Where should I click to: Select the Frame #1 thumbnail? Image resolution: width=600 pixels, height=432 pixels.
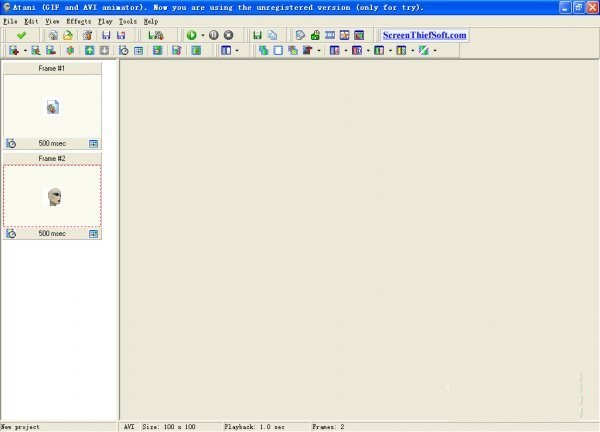point(52,106)
